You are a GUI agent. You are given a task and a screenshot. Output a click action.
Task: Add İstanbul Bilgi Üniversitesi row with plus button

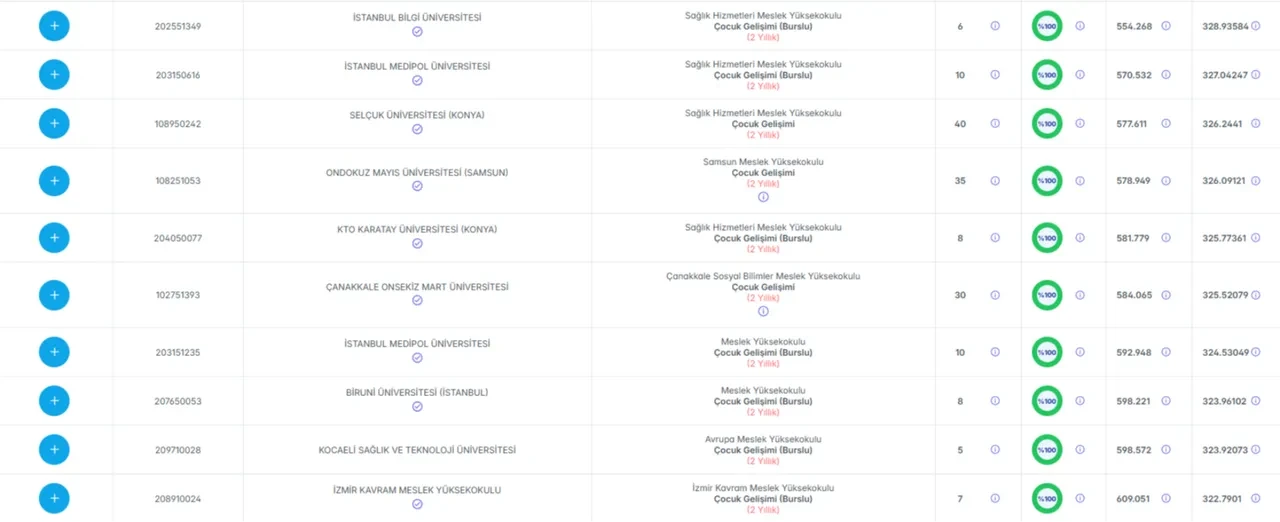point(54,26)
